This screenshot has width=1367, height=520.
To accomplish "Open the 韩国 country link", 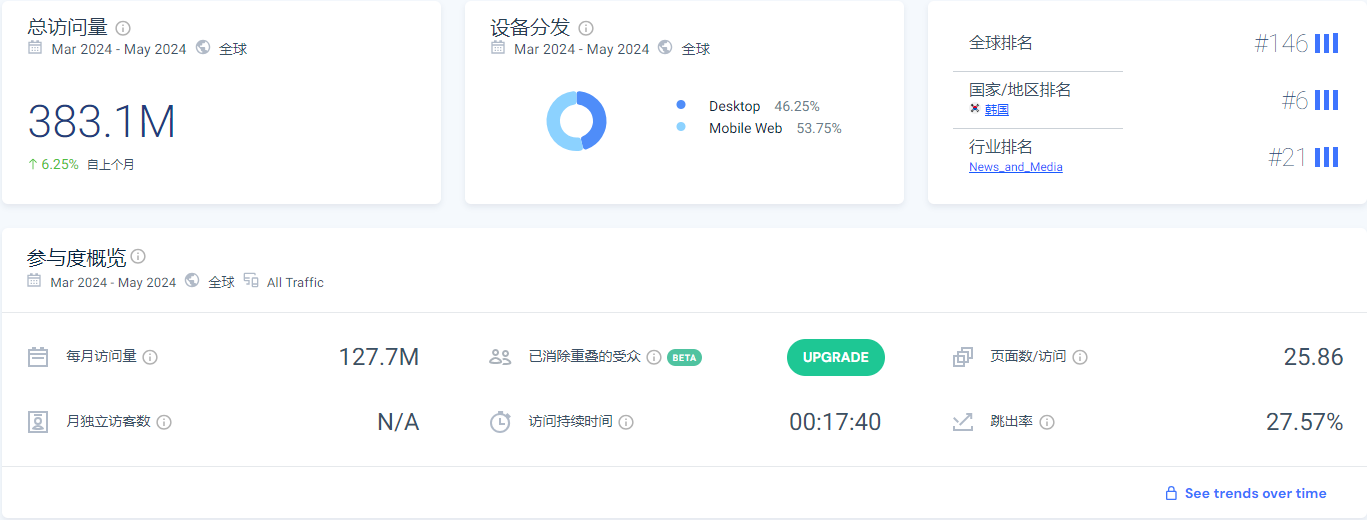I will click(997, 110).
